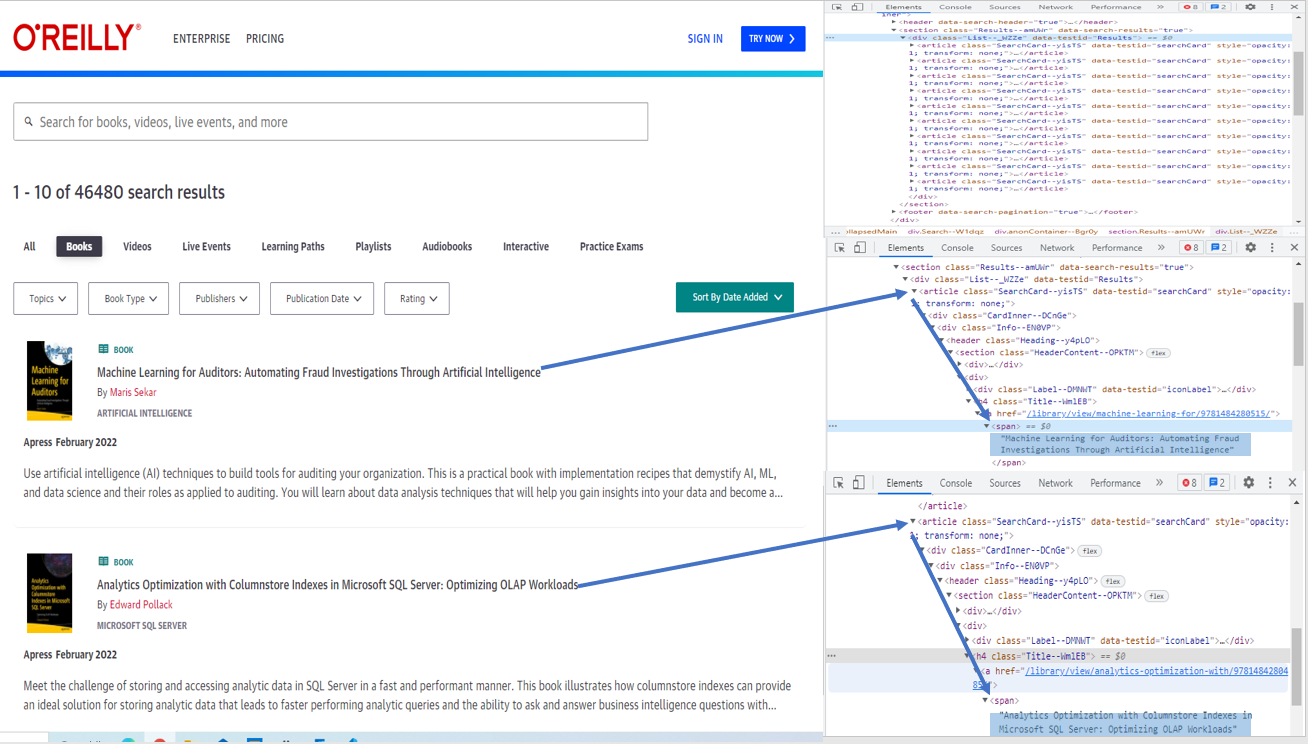Activate inspect element picker in bottom DevTools panel
This screenshot has height=744, width=1308.
pyautogui.click(x=838, y=483)
